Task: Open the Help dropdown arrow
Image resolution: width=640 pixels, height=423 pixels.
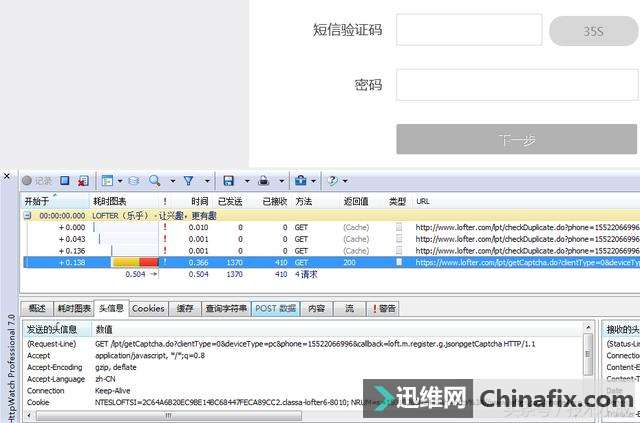Action: (x=345, y=181)
